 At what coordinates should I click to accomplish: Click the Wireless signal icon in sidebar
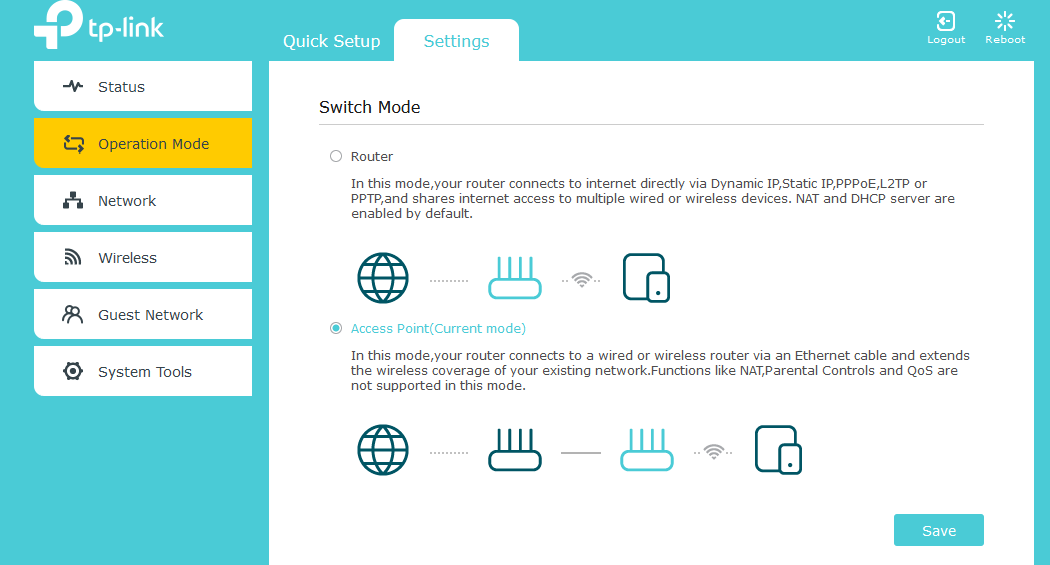point(73,258)
